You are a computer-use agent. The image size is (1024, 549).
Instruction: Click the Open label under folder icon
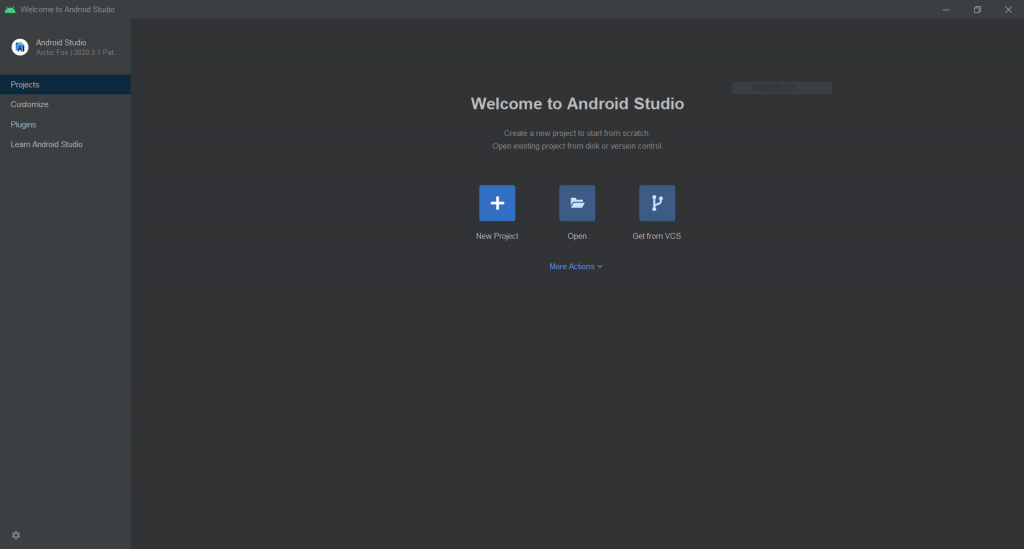[577, 236]
